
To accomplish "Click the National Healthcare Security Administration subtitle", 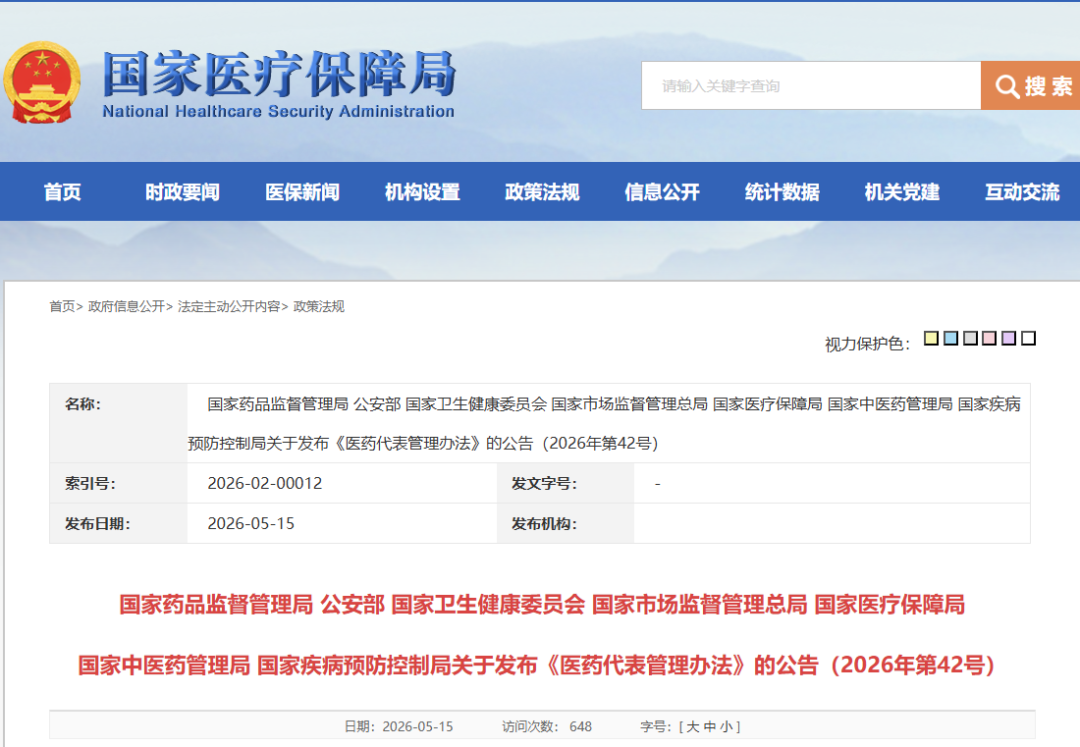I will coord(278,112).
